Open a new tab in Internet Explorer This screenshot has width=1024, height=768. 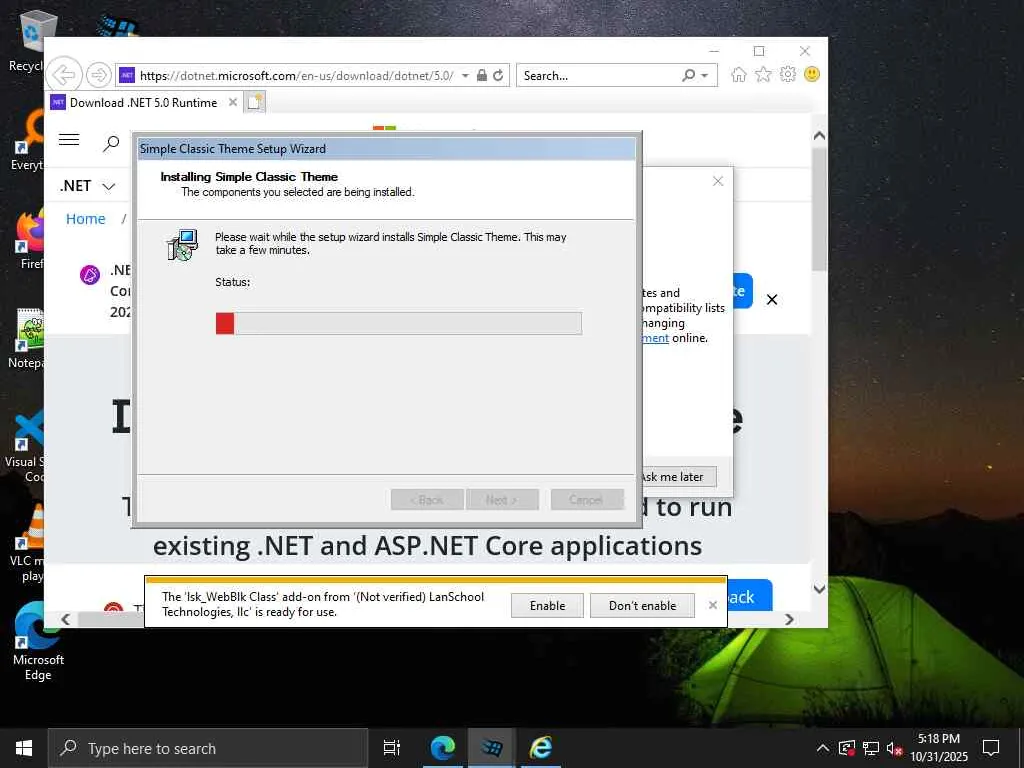click(x=255, y=103)
